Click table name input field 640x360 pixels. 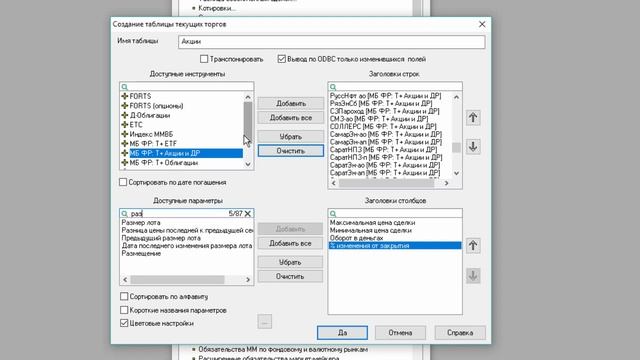click(x=331, y=42)
